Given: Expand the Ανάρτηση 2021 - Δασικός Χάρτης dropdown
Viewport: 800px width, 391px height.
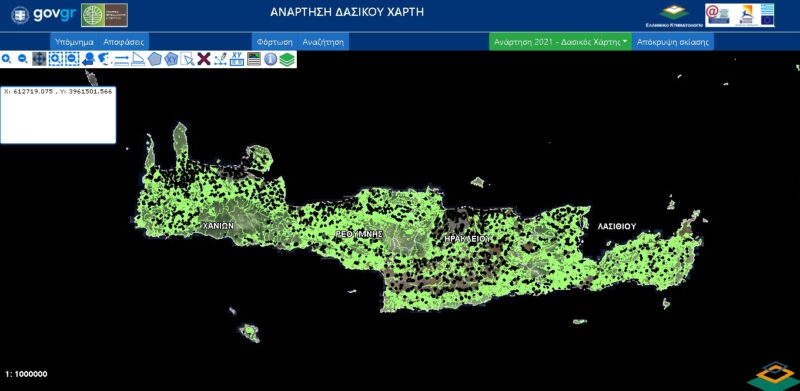Looking at the screenshot, I should [560, 41].
